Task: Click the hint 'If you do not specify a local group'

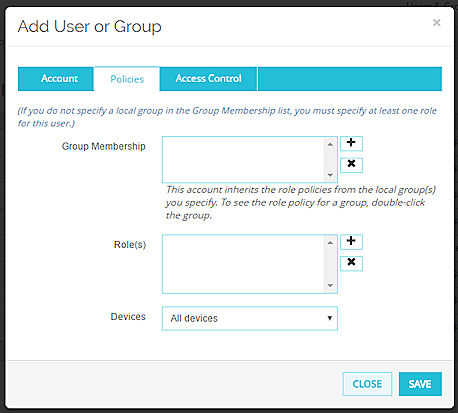Action: (x=227, y=117)
